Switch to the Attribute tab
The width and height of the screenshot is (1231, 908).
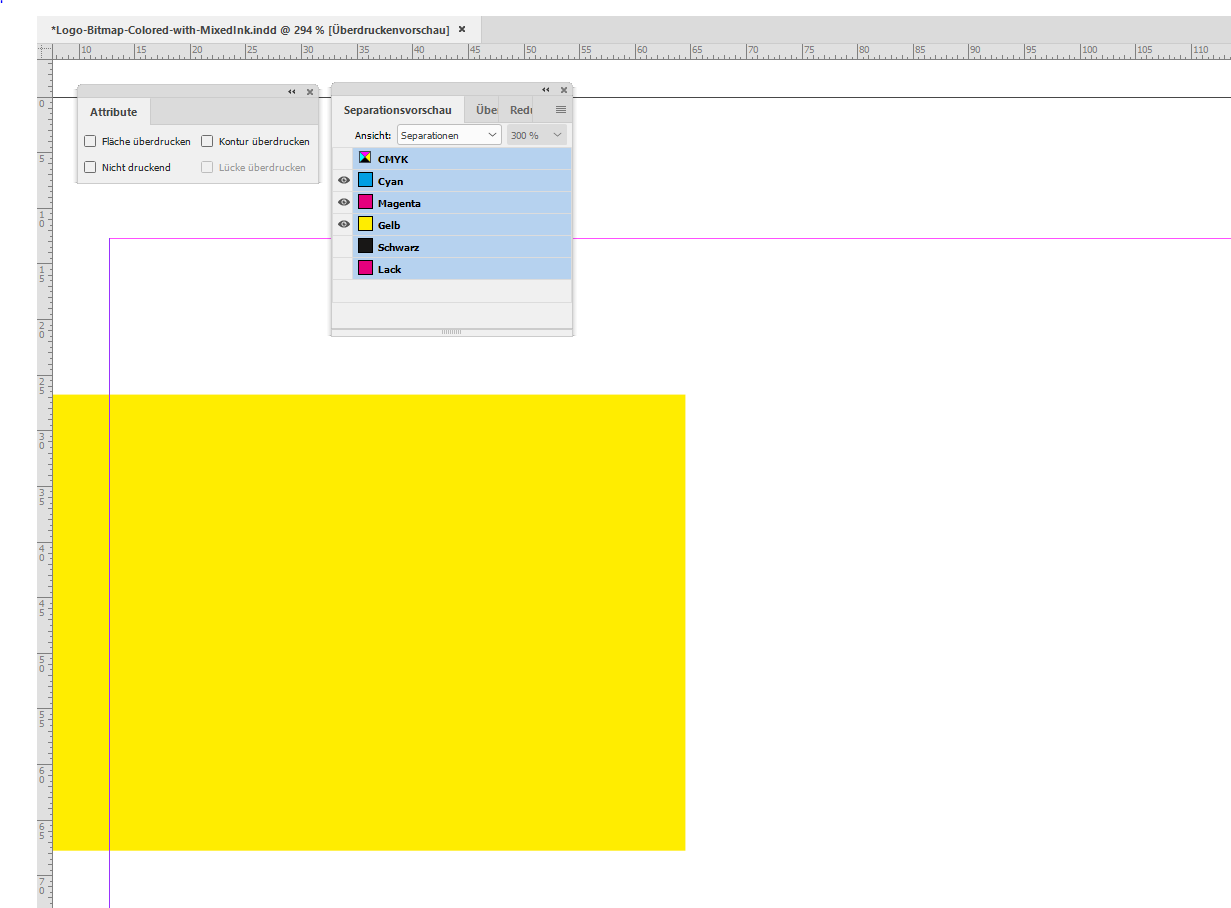coord(114,113)
